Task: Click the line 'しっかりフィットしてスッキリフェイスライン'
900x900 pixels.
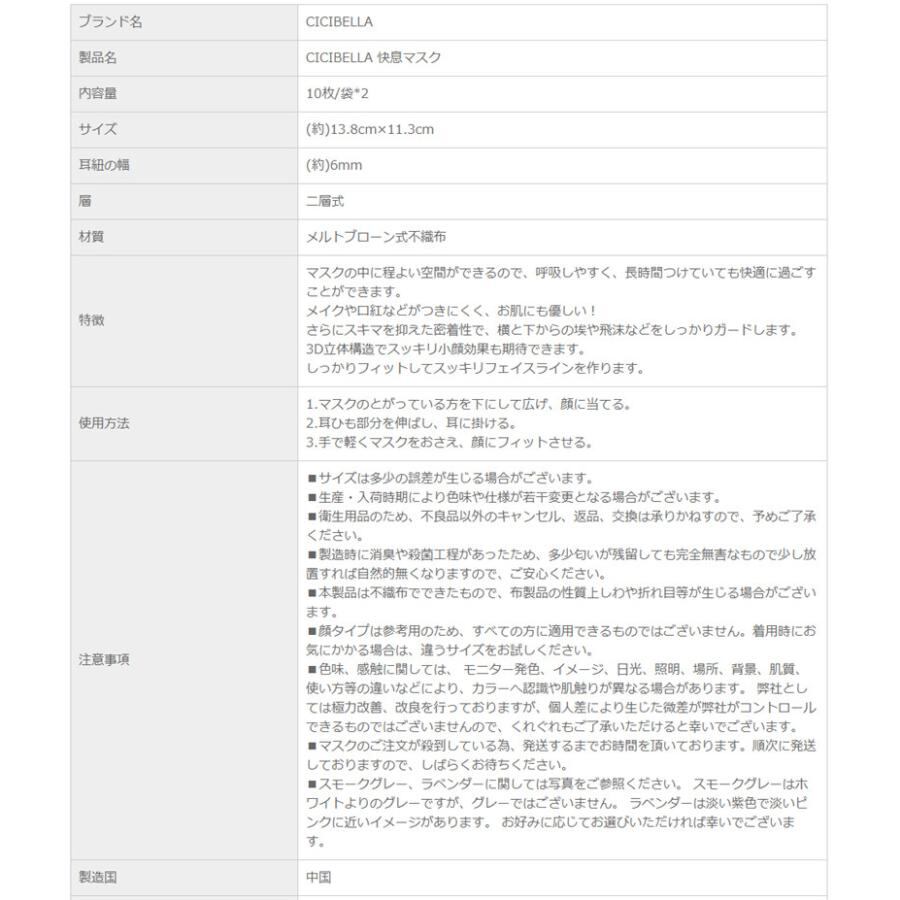Action: point(476,368)
